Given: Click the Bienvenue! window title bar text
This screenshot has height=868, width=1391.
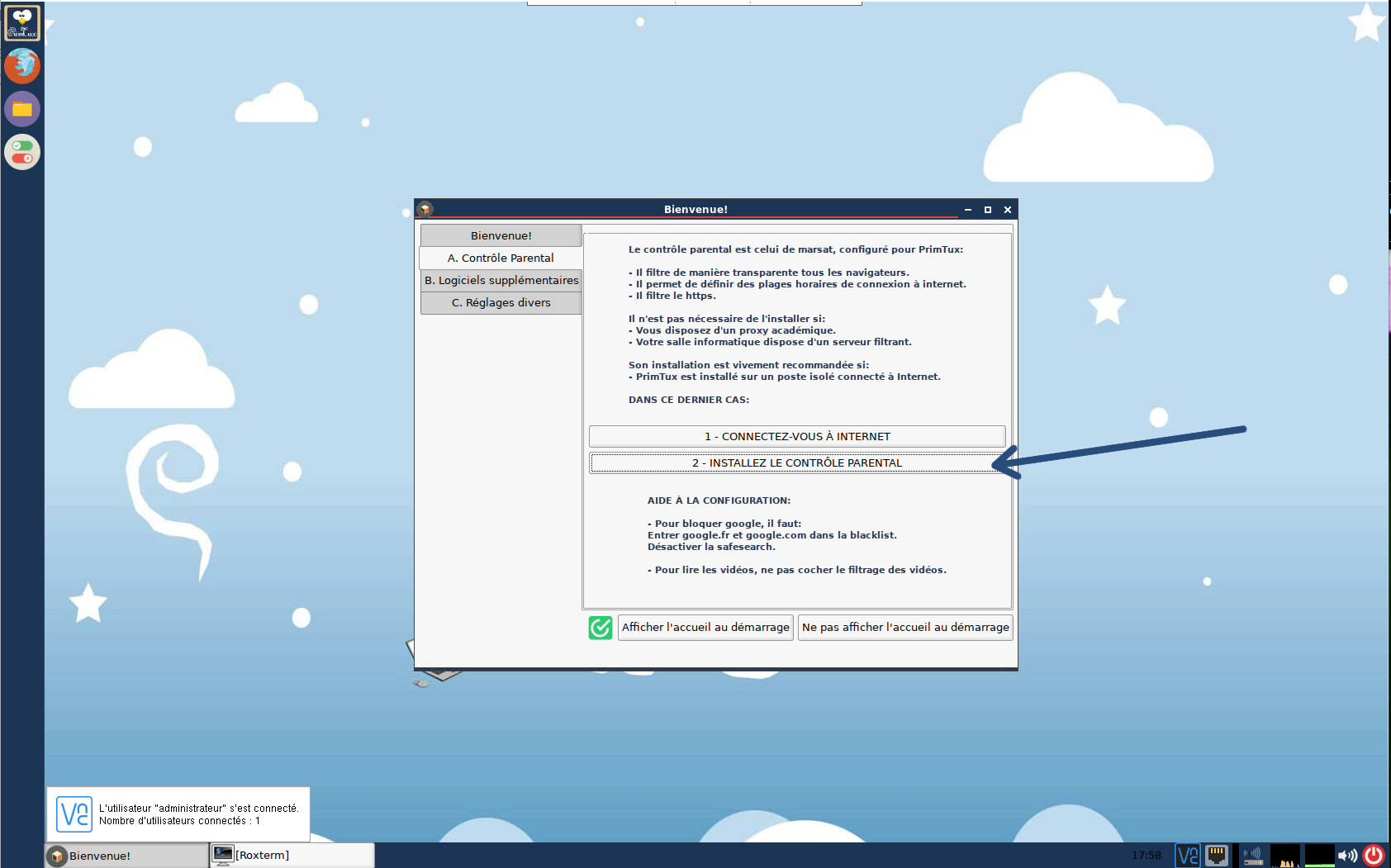Looking at the screenshot, I should point(696,210).
